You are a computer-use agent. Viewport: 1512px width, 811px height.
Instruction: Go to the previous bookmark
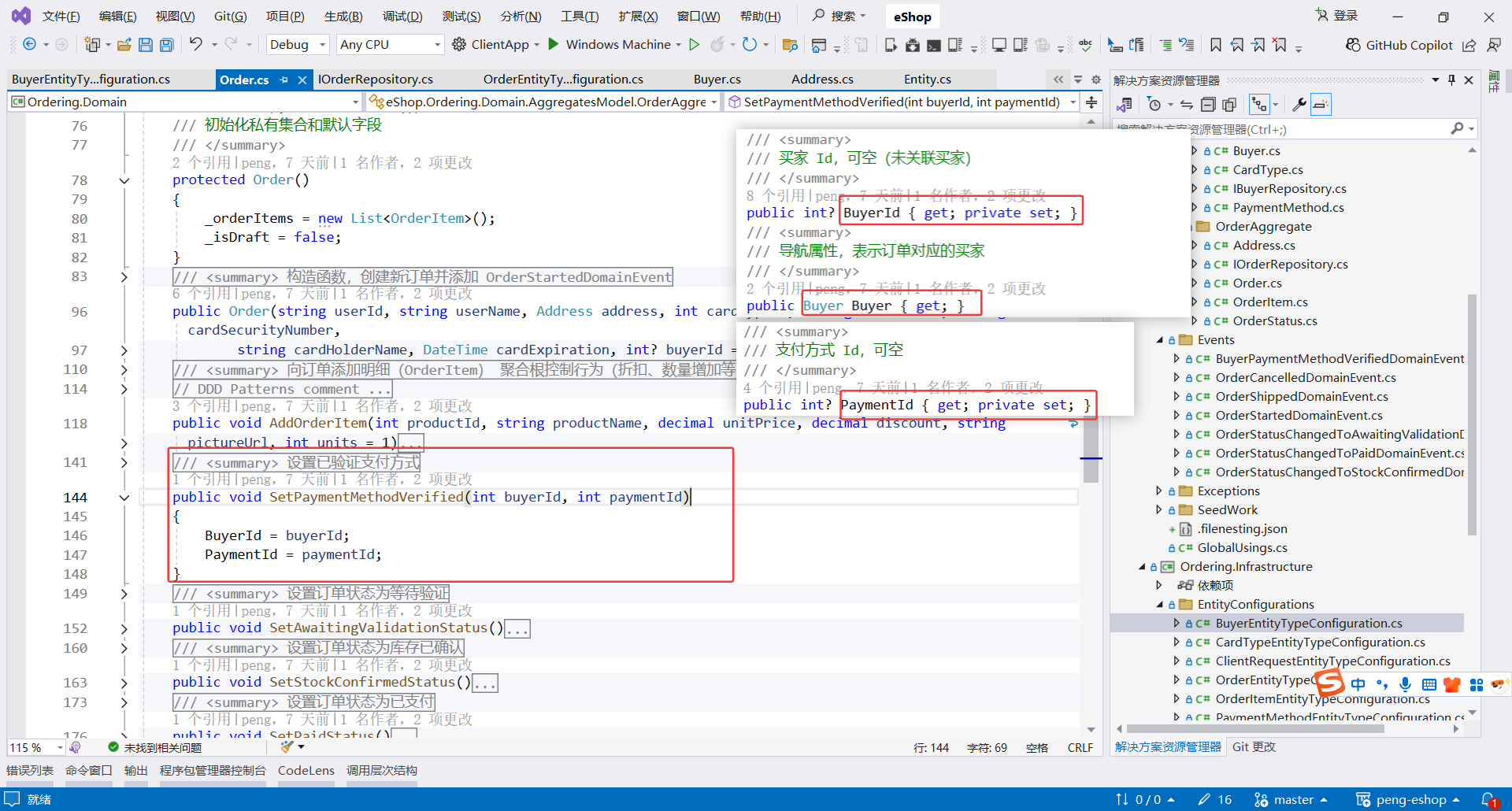point(1237,45)
